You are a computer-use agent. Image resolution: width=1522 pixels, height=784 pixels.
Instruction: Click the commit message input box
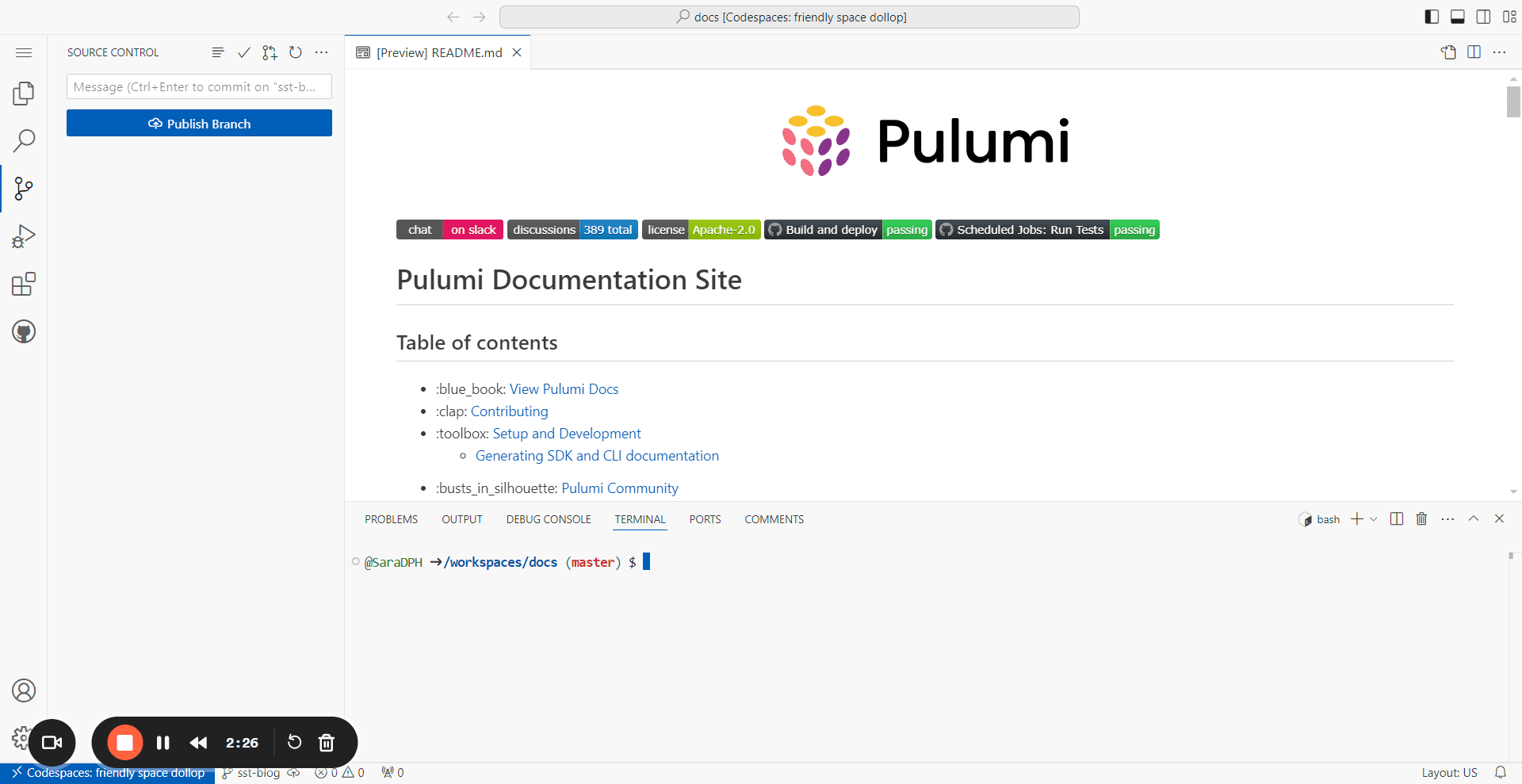tap(199, 86)
